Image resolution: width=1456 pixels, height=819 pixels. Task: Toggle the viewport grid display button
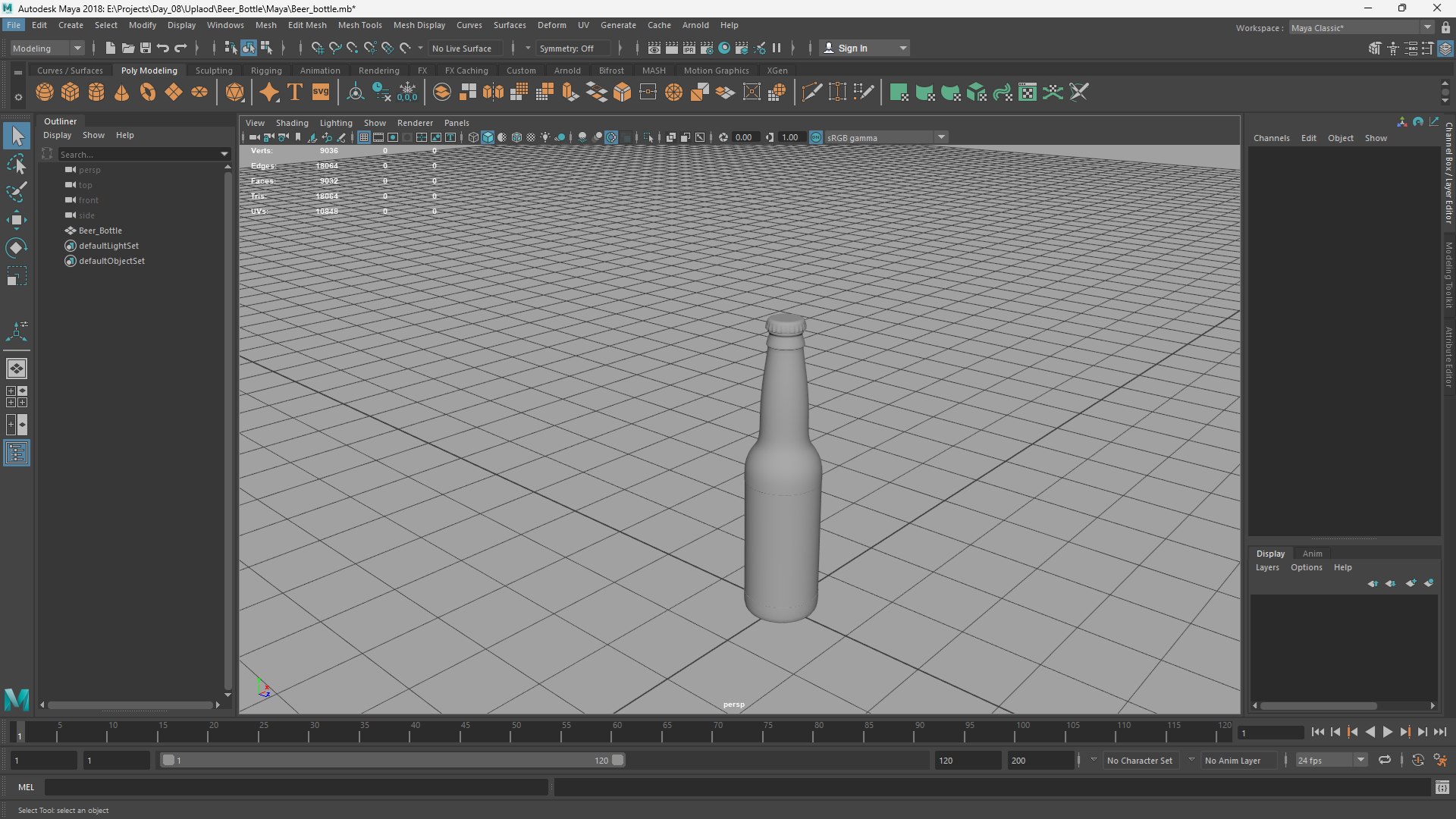point(364,137)
